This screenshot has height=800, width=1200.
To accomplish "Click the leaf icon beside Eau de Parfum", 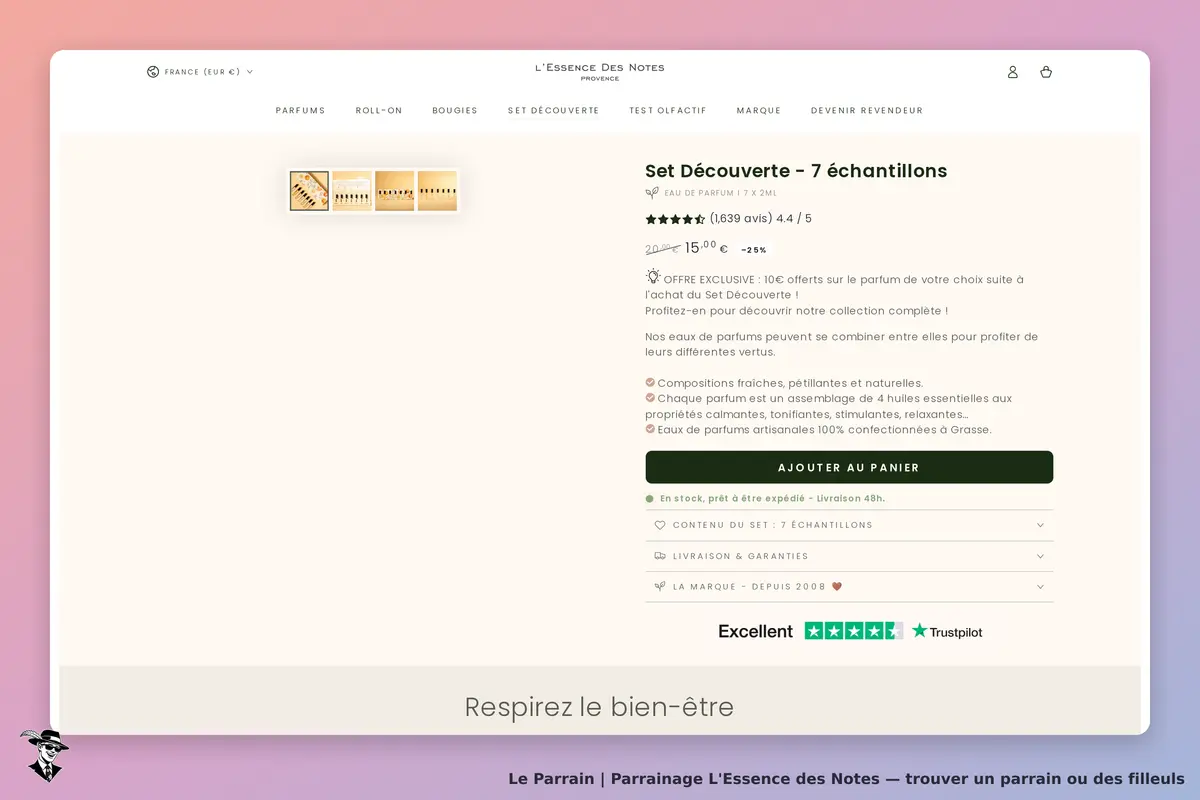I will [652, 193].
